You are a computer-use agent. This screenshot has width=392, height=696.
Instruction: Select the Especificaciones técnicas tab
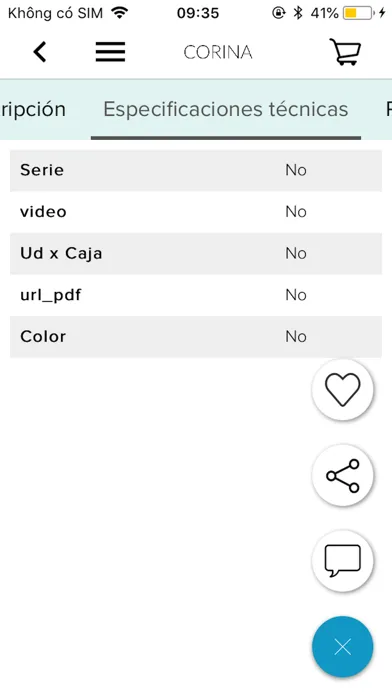point(226,109)
